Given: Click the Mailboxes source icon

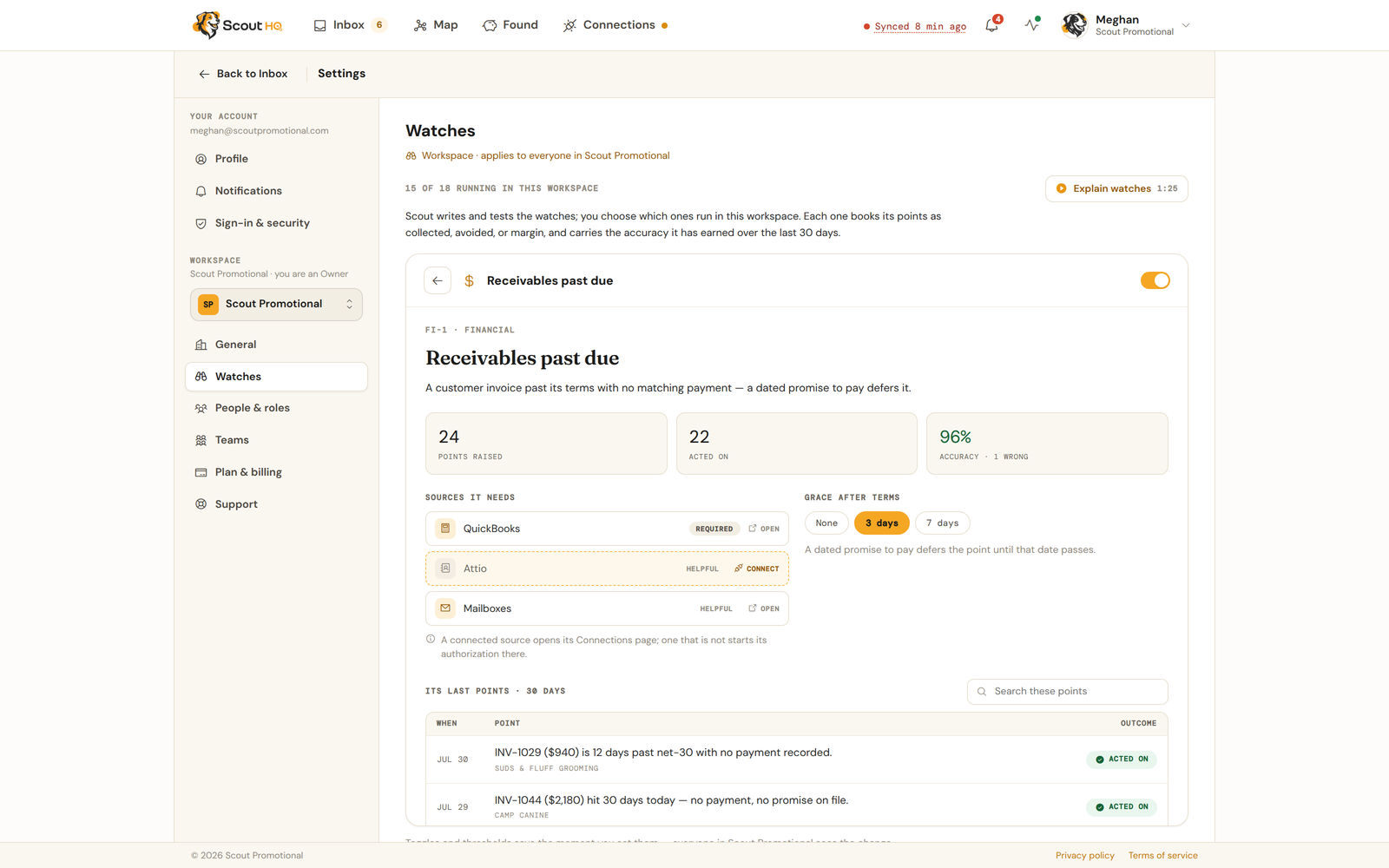Looking at the screenshot, I should pyautogui.click(x=445, y=608).
